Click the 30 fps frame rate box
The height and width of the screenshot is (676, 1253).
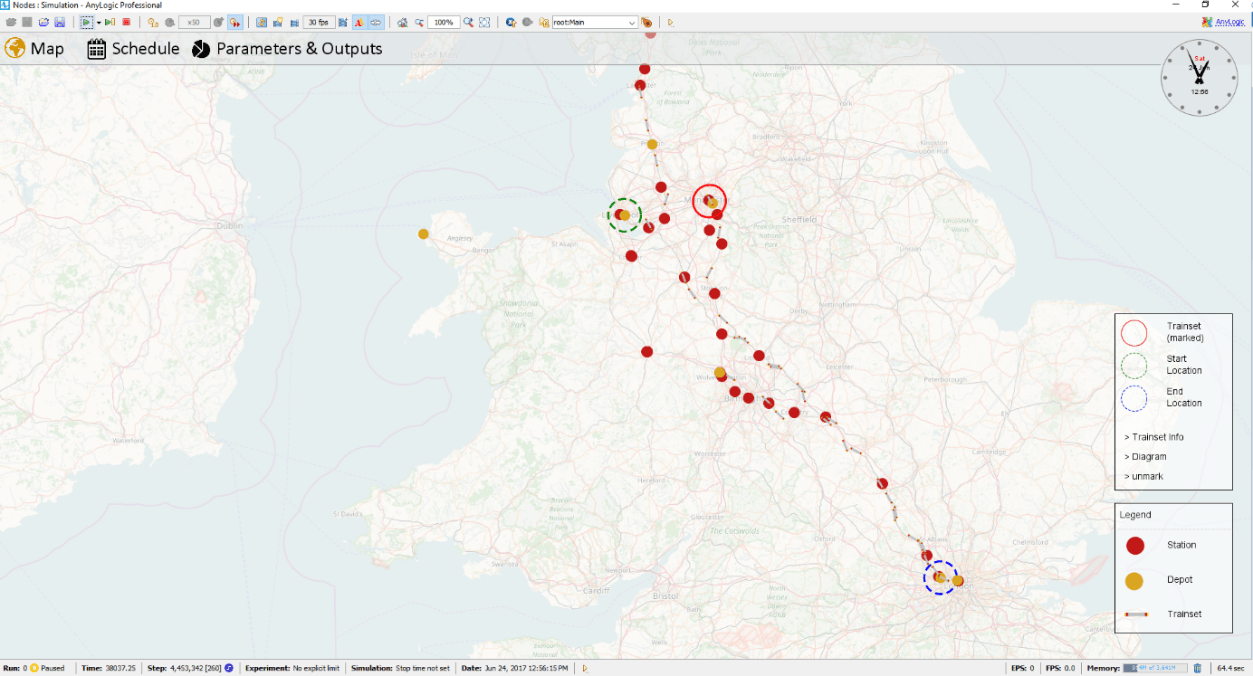pos(319,22)
